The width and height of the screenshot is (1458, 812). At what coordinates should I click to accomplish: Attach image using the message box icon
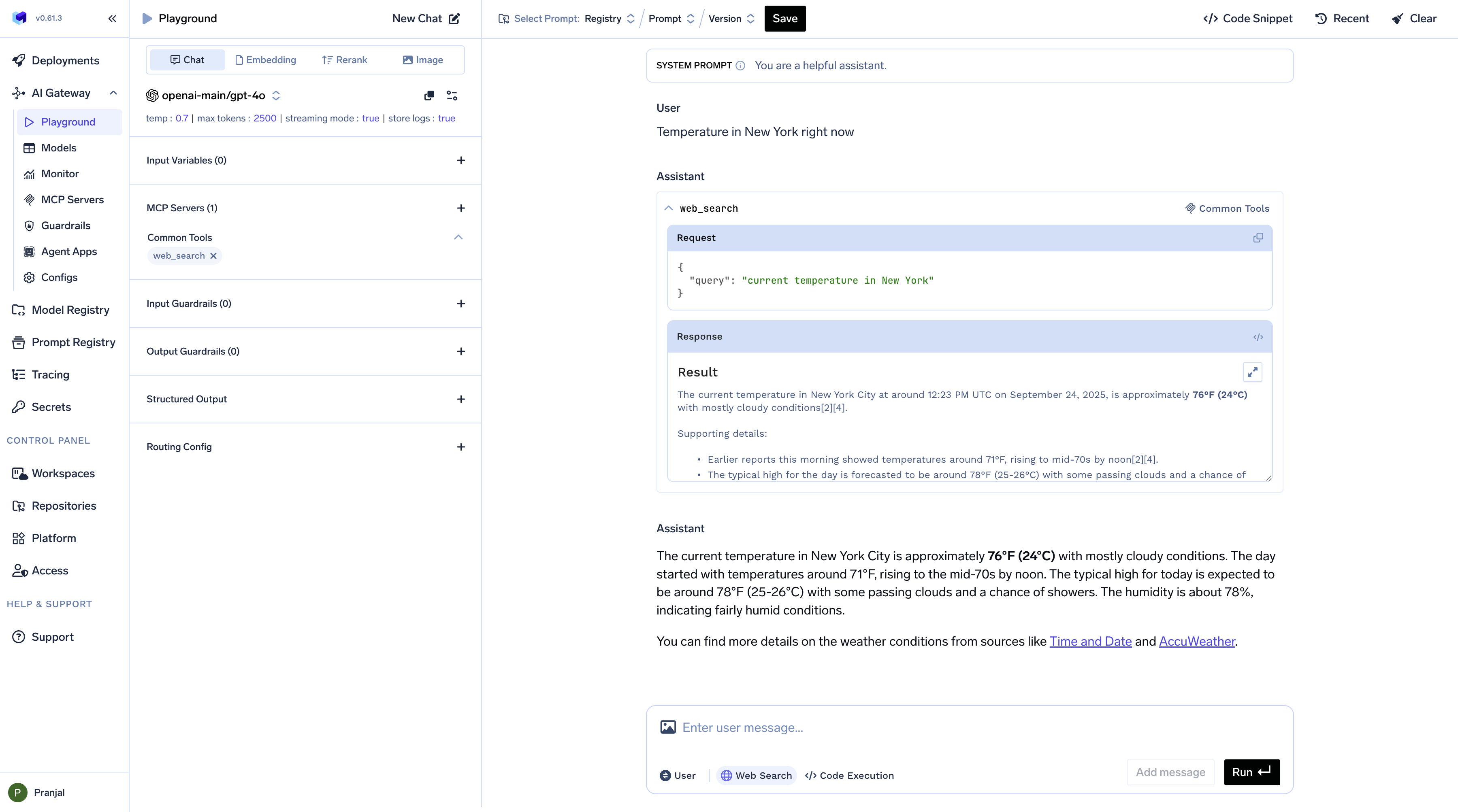[x=668, y=727]
